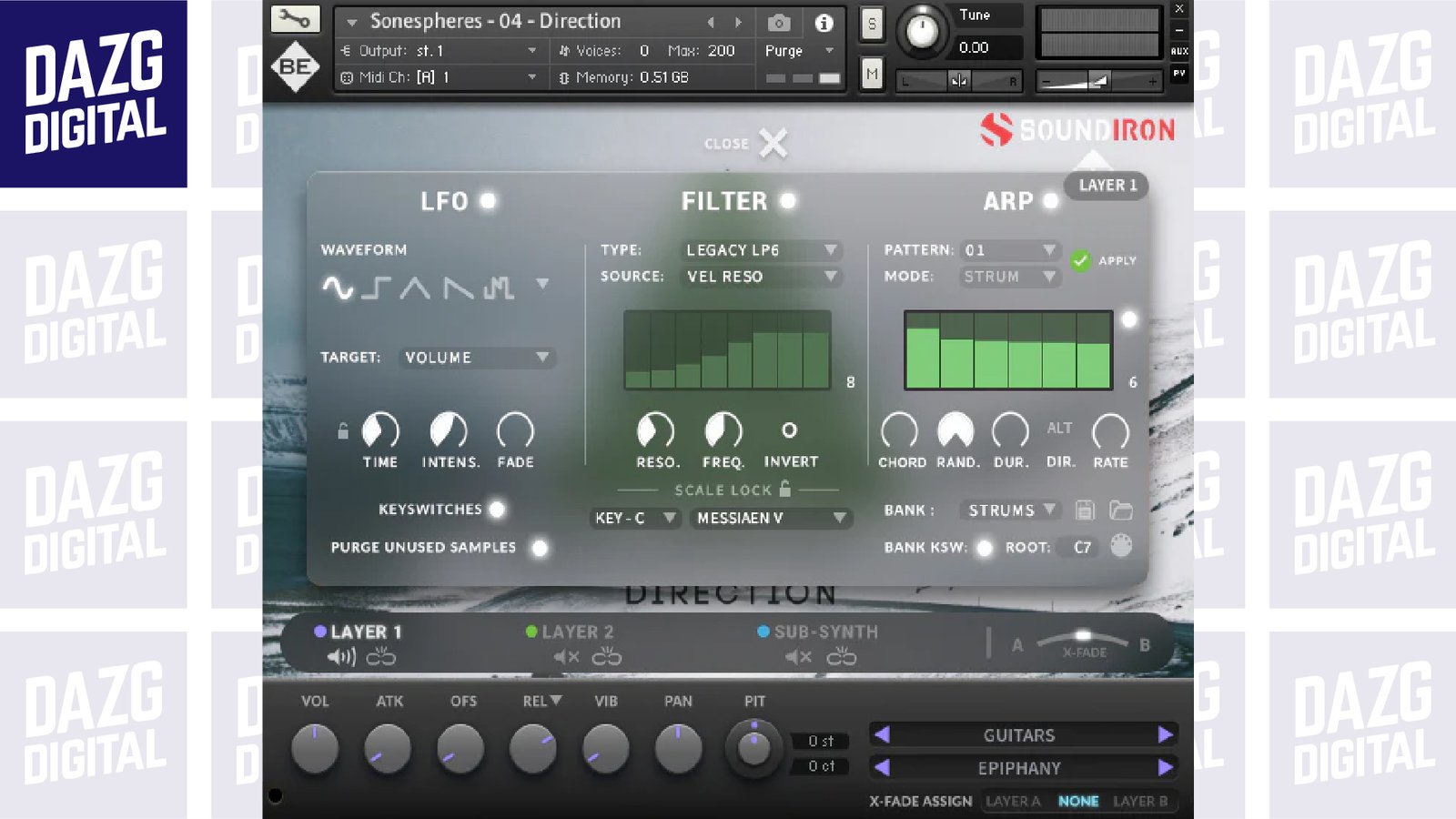Select the triangle LFO waveform

(415, 288)
